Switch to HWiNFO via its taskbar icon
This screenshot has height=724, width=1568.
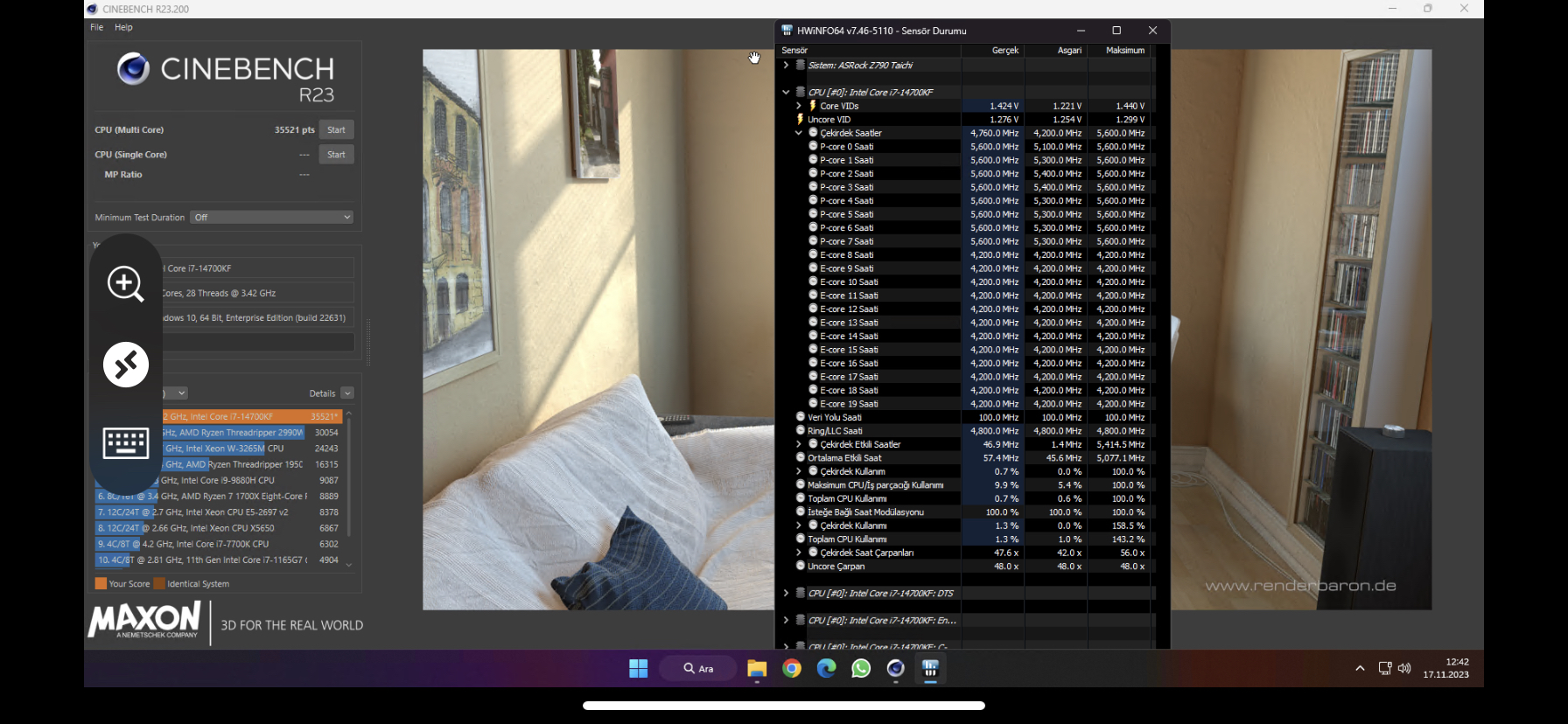(930, 669)
